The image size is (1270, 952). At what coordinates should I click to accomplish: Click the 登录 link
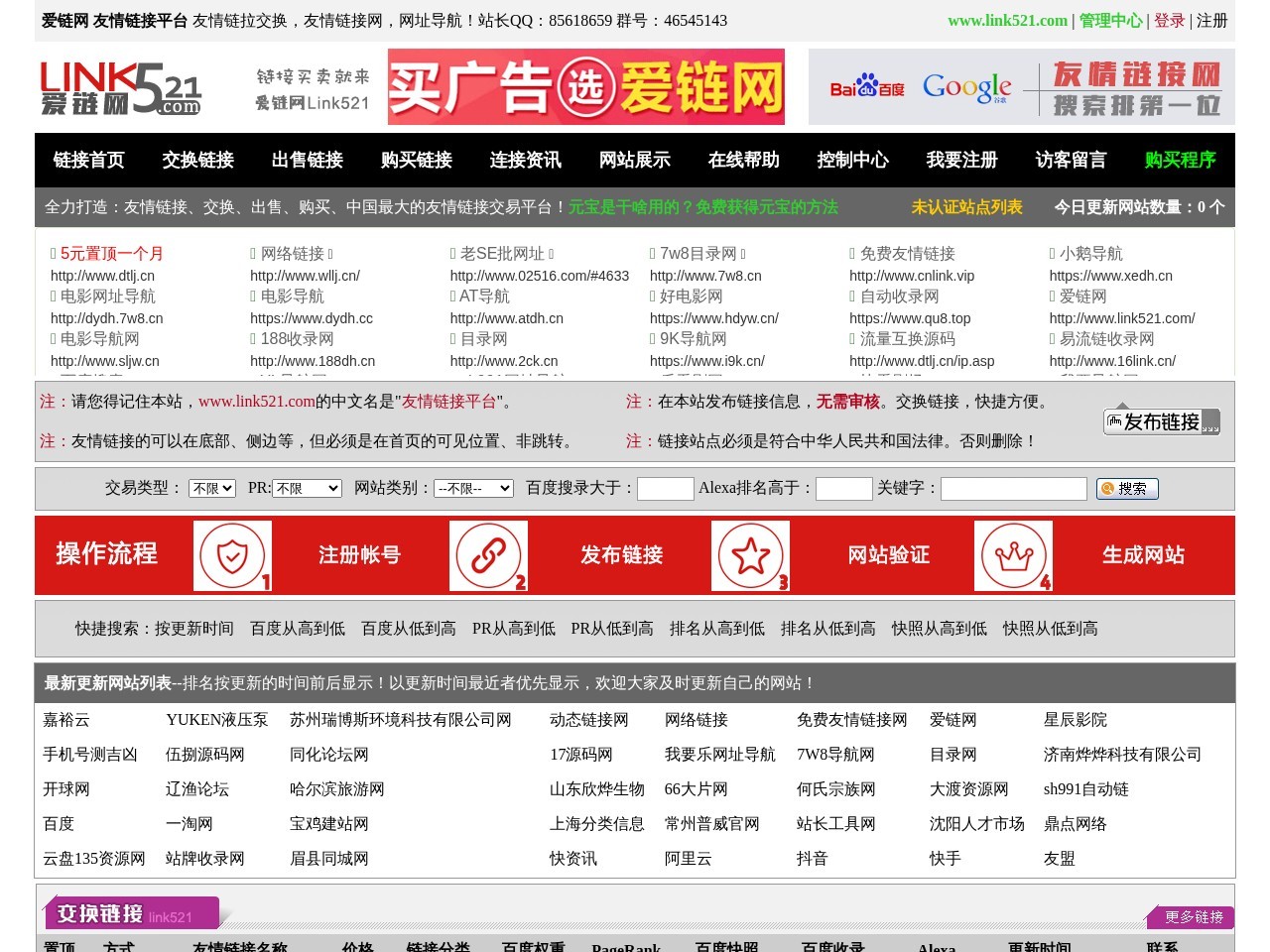tap(1170, 21)
